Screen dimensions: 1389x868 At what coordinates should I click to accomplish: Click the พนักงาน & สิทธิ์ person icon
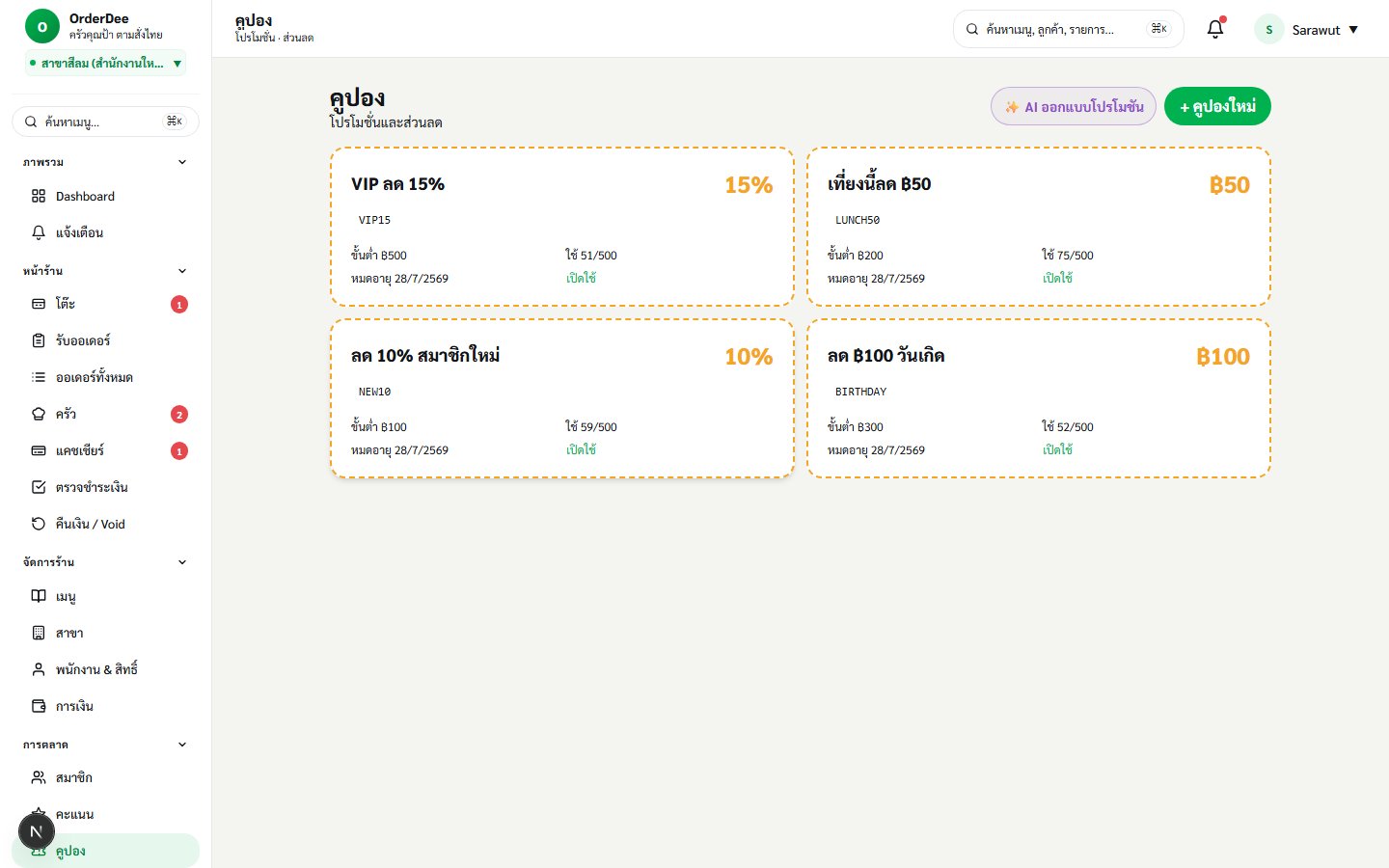pyautogui.click(x=39, y=669)
